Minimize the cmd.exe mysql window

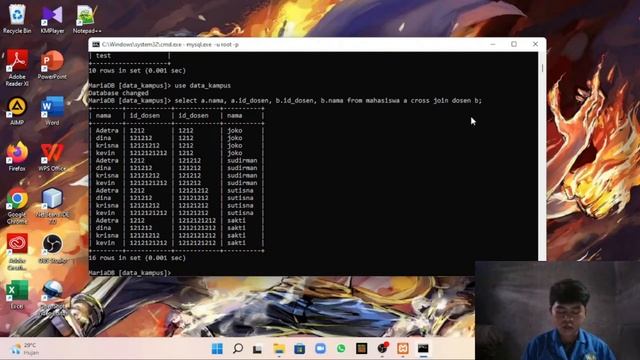click(493, 44)
